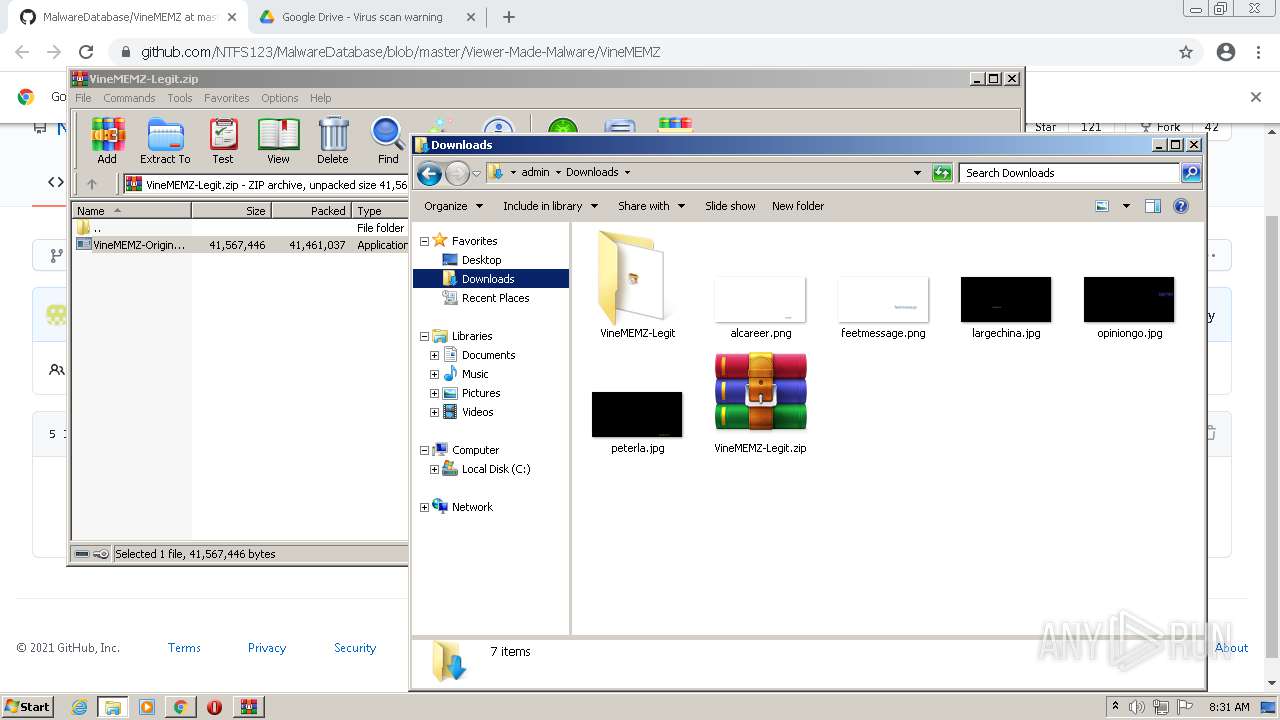
Task: Sort WinRAR list by Packed column
Action: pos(311,211)
